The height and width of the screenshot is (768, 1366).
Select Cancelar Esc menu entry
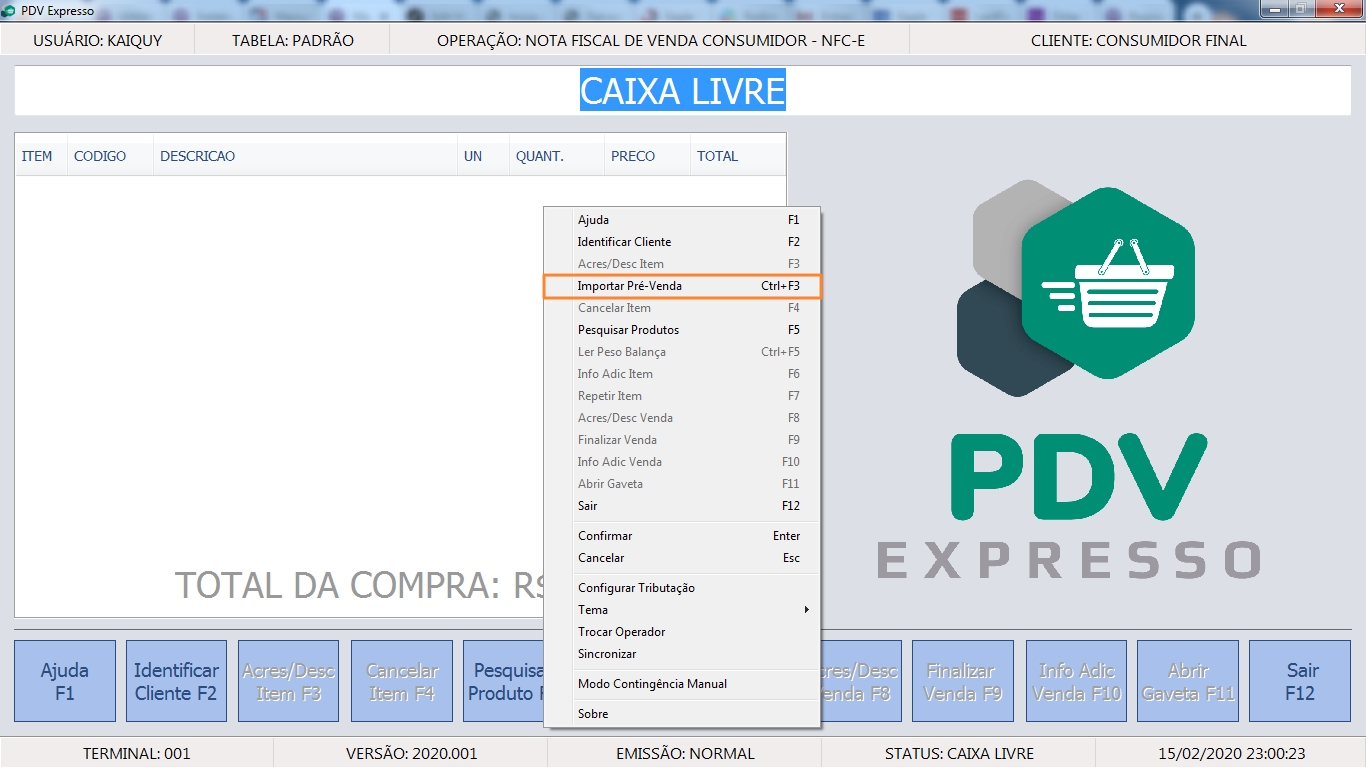(x=681, y=558)
